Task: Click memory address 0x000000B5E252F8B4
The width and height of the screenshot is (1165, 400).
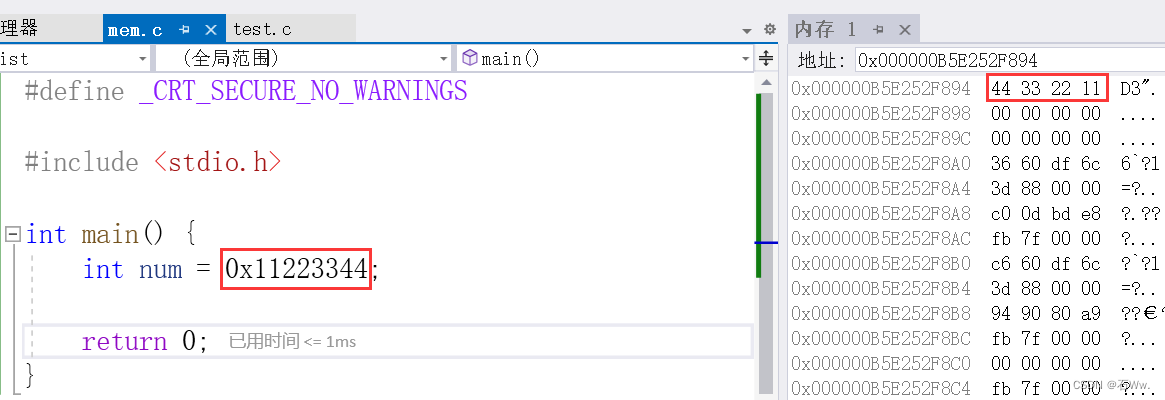Action: point(881,288)
